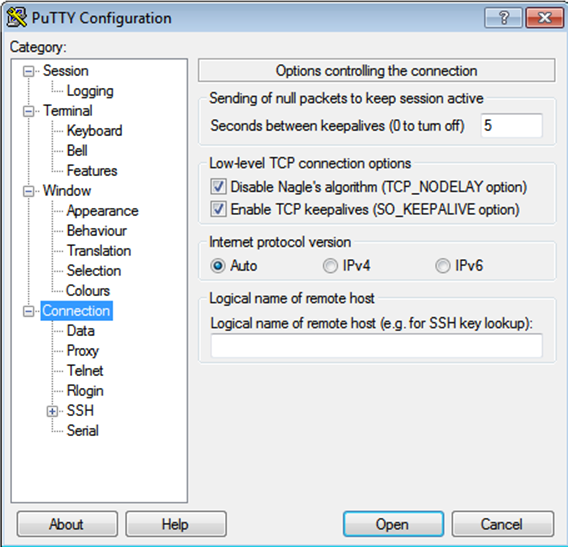Image resolution: width=568 pixels, height=547 pixels.
Task: Expand the SSH tree node
Action: click(x=52, y=411)
